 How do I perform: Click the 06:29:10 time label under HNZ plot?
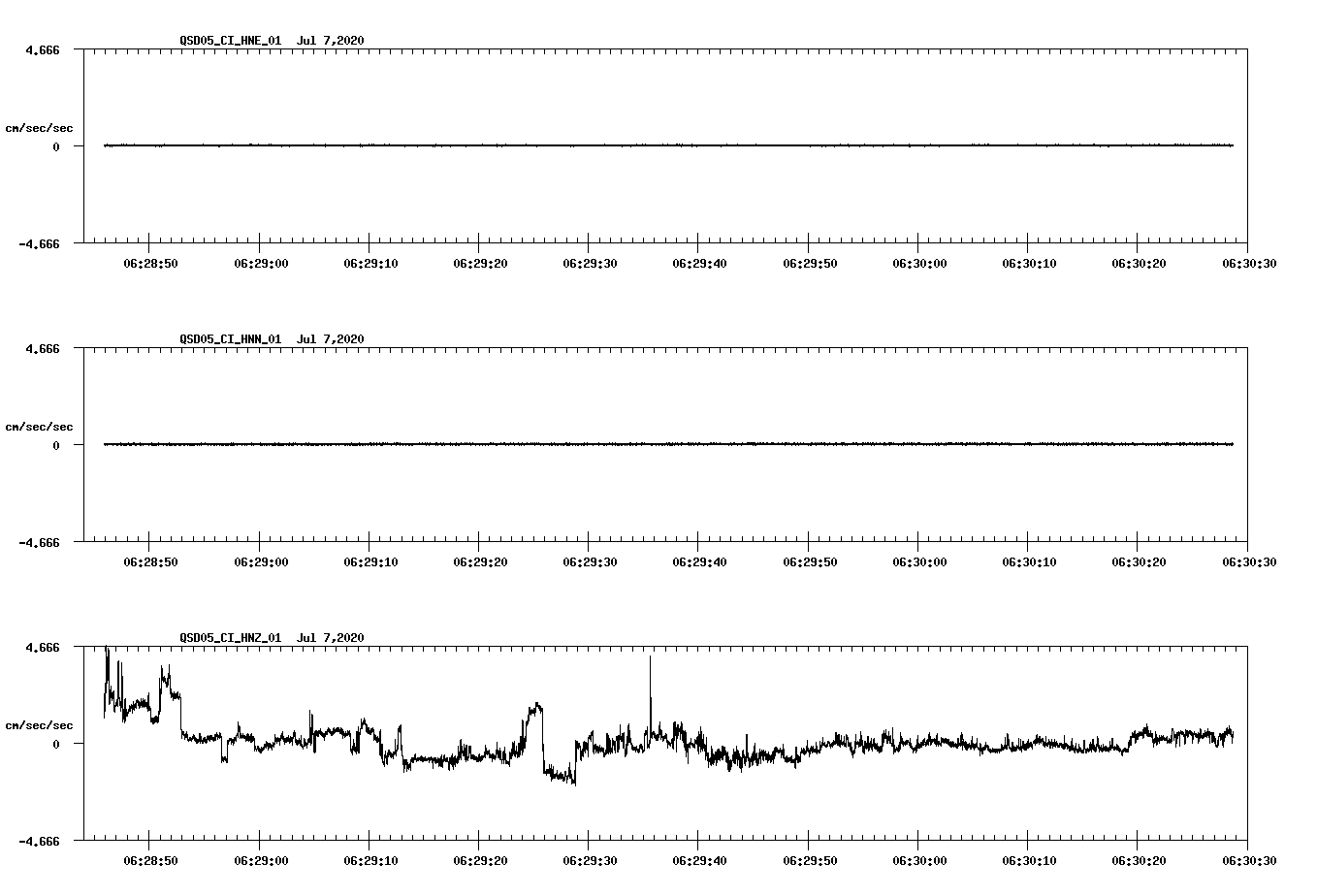tap(369, 861)
